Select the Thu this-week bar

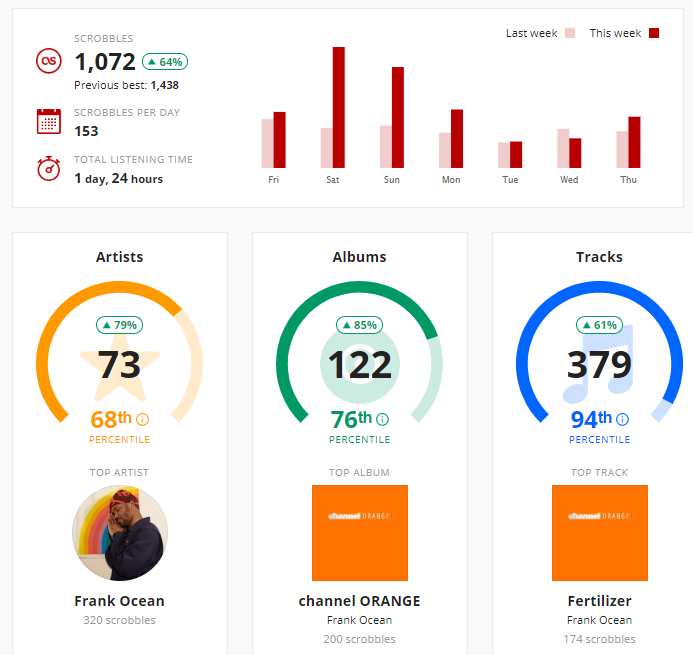point(634,142)
